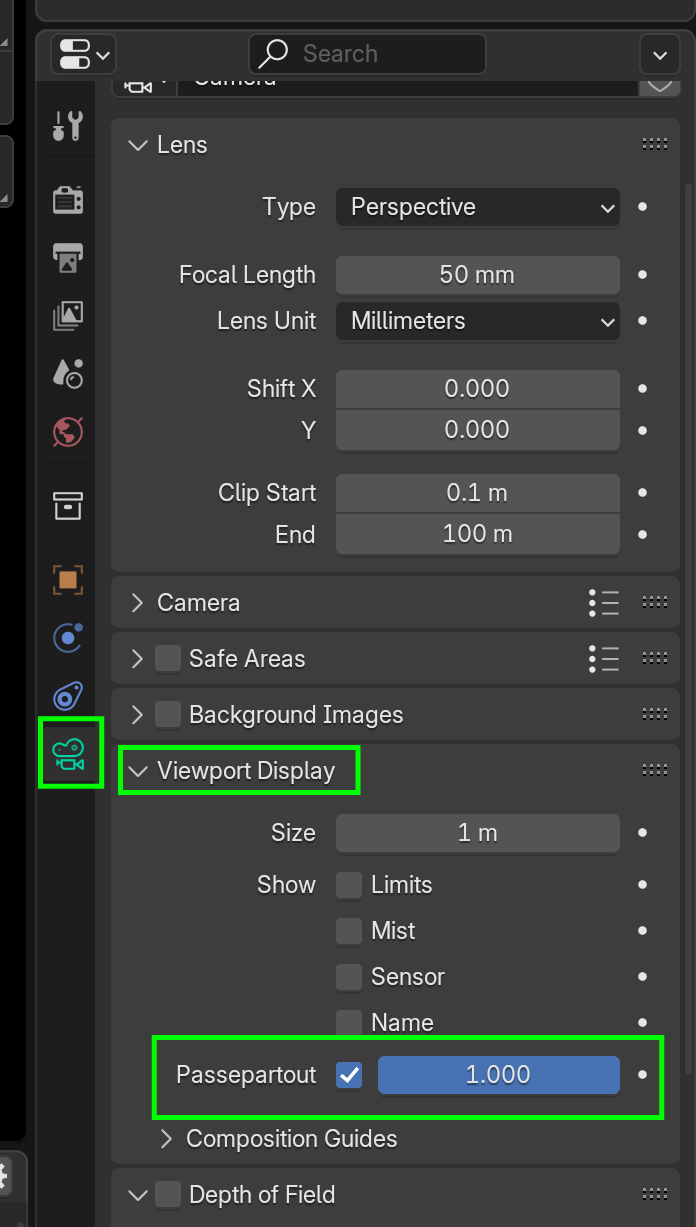Open the Safe Areas presets button
Viewport: 696px width, 1227px height.
coord(604,659)
